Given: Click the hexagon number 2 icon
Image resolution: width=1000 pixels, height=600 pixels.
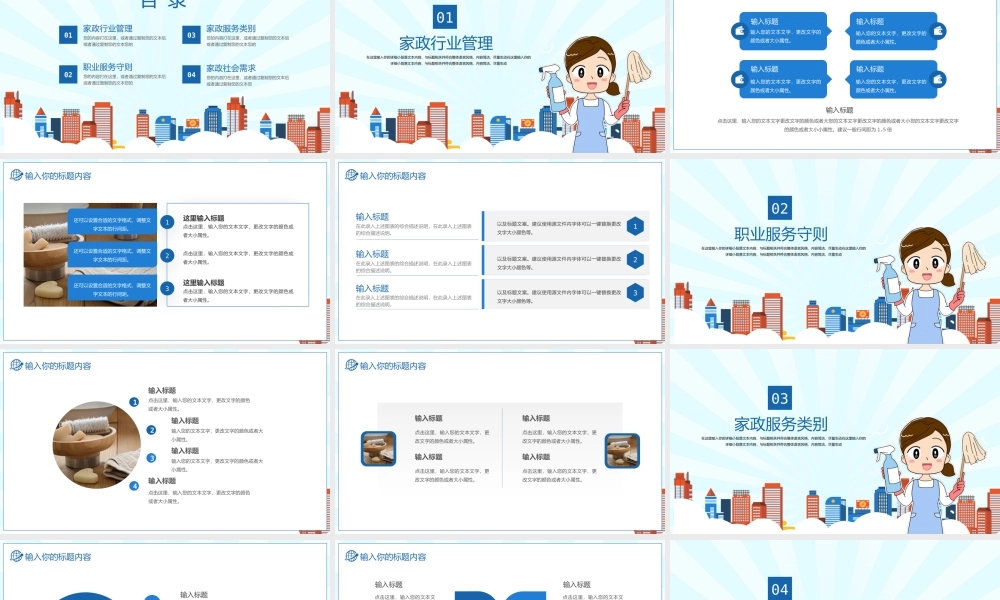Looking at the screenshot, I should click(x=635, y=260).
